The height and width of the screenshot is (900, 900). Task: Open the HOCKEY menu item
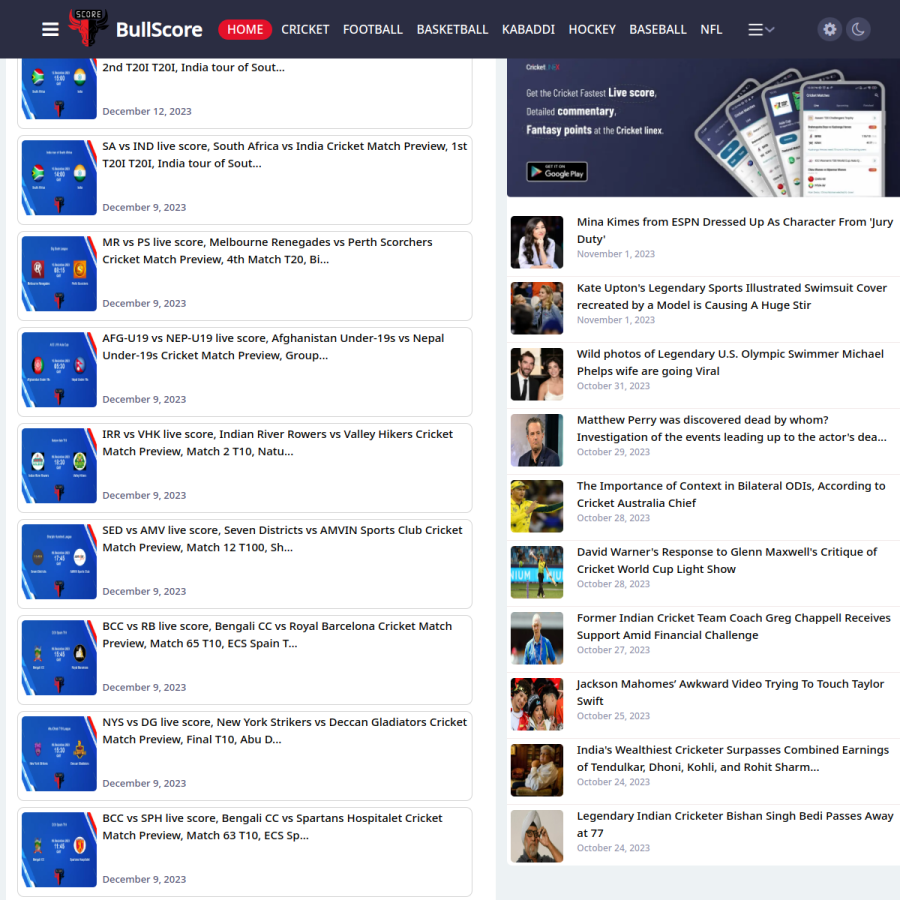(x=592, y=29)
